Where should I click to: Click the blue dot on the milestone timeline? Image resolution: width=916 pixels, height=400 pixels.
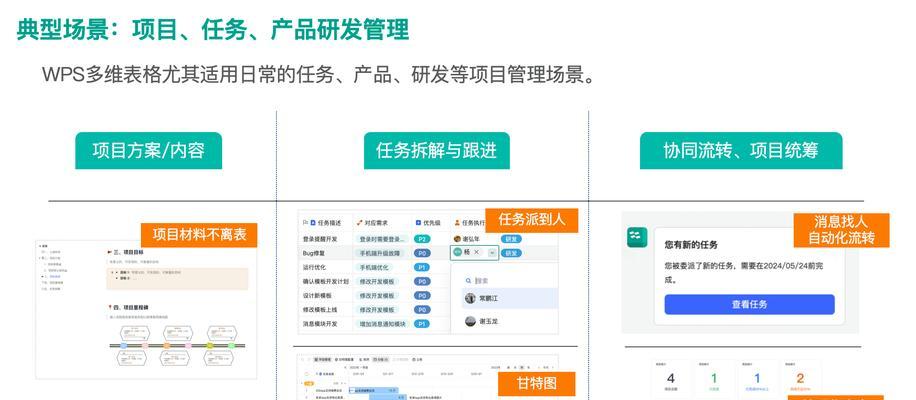pyautogui.click(x=124, y=346)
